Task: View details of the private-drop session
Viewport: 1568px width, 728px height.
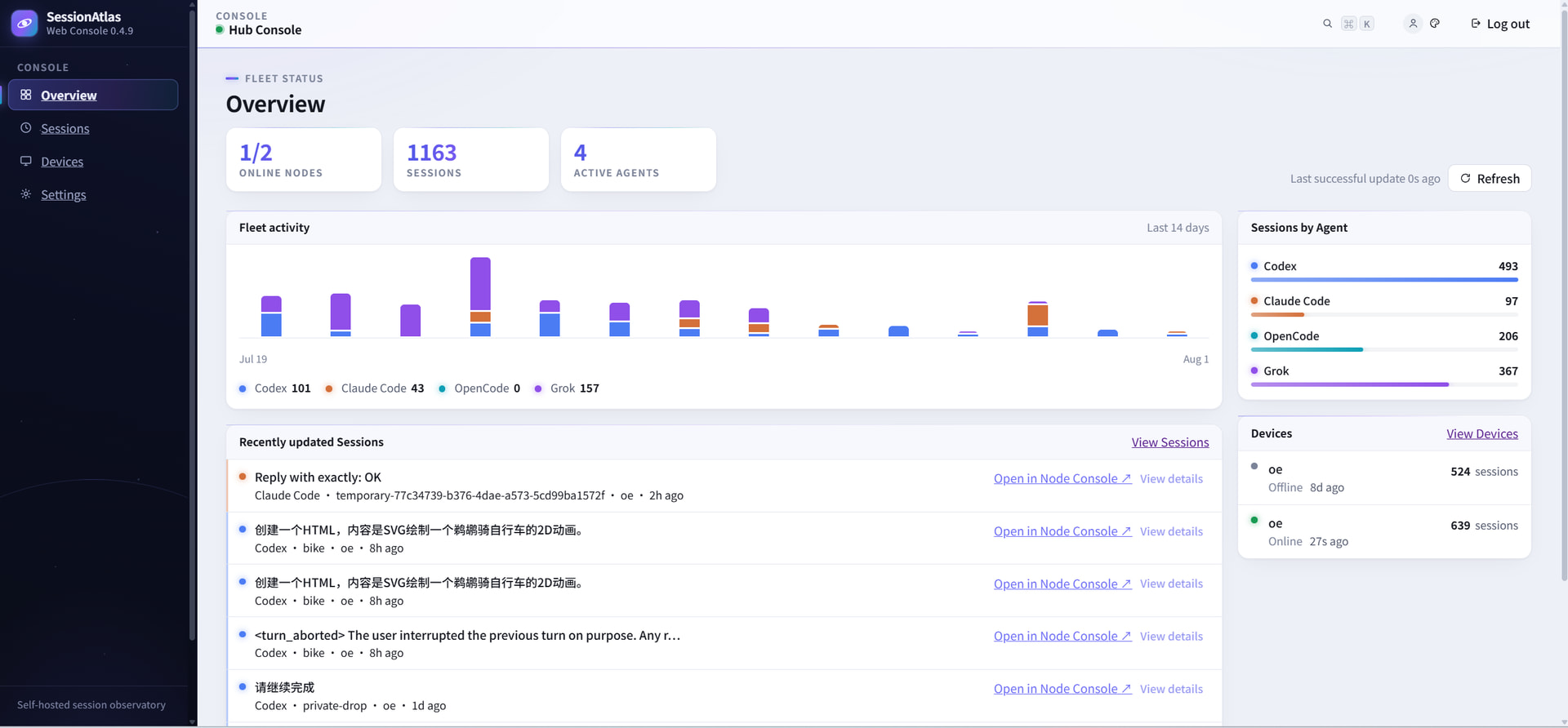Action: [x=1171, y=689]
